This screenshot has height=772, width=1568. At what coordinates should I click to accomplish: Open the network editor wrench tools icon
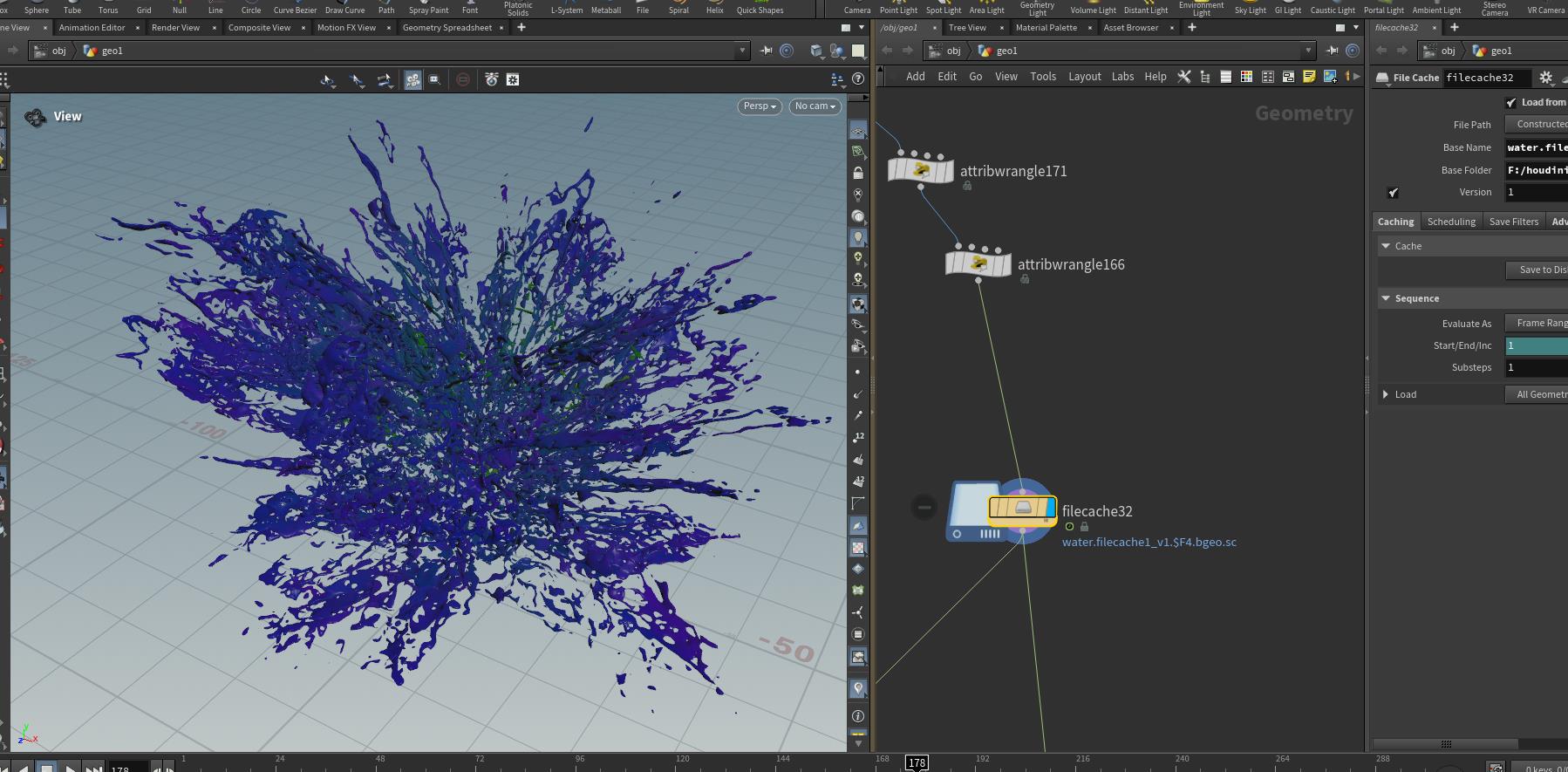tap(1183, 77)
